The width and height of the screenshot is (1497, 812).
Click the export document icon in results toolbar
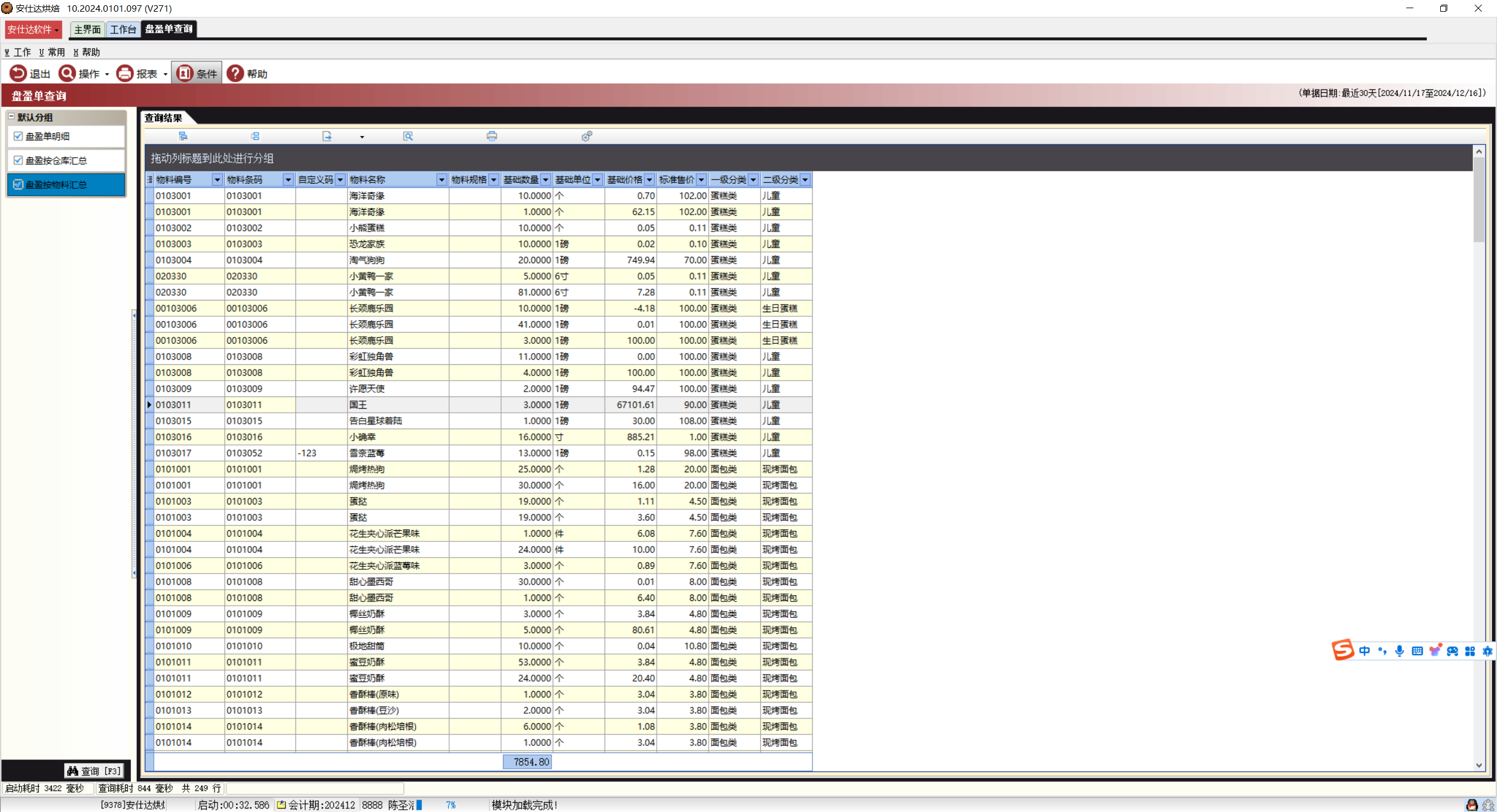(x=327, y=136)
